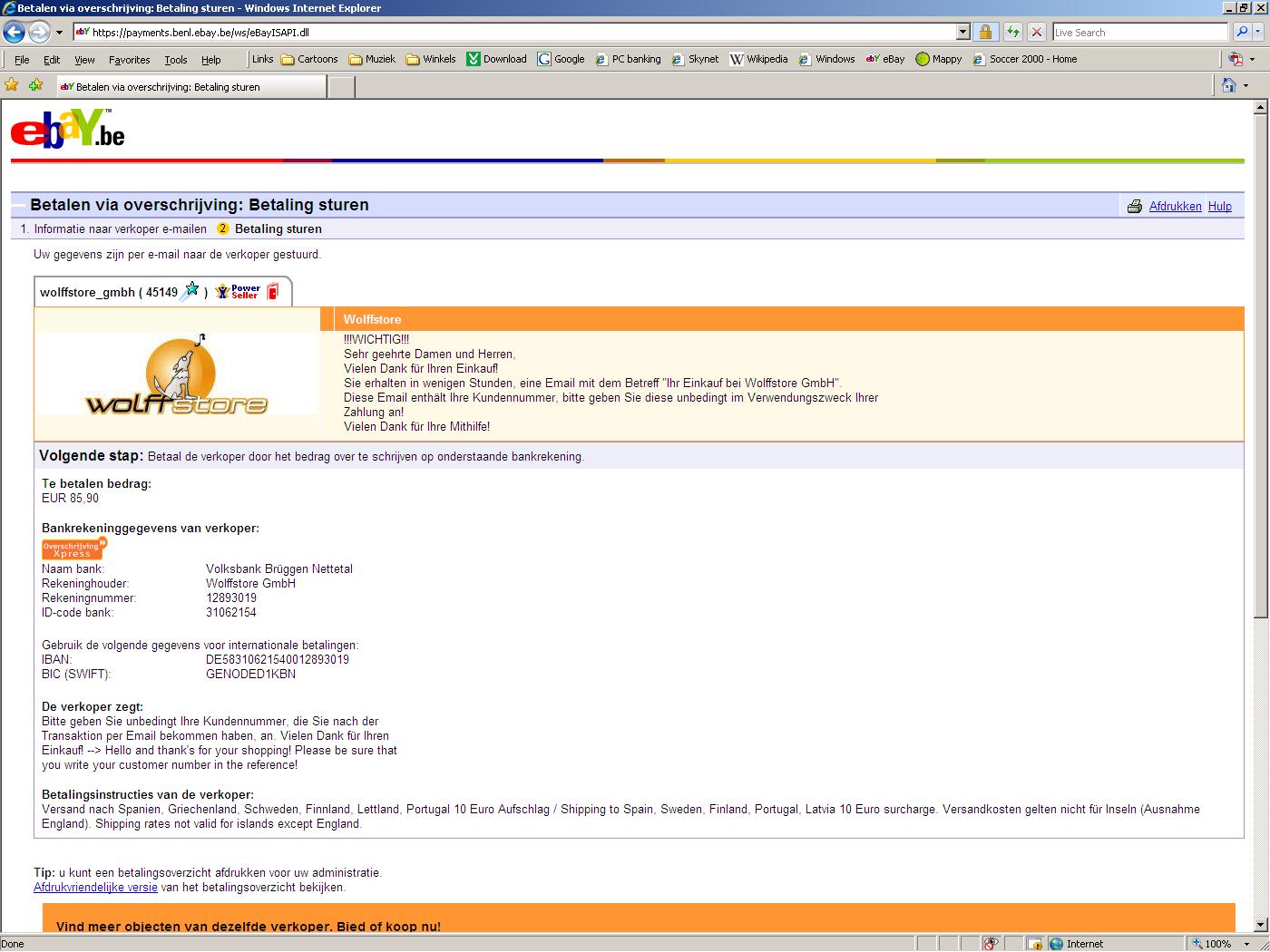This screenshot has width=1270, height=952.
Task: Click the BIC code GENODED1KBN
Action: pyautogui.click(x=250, y=674)
